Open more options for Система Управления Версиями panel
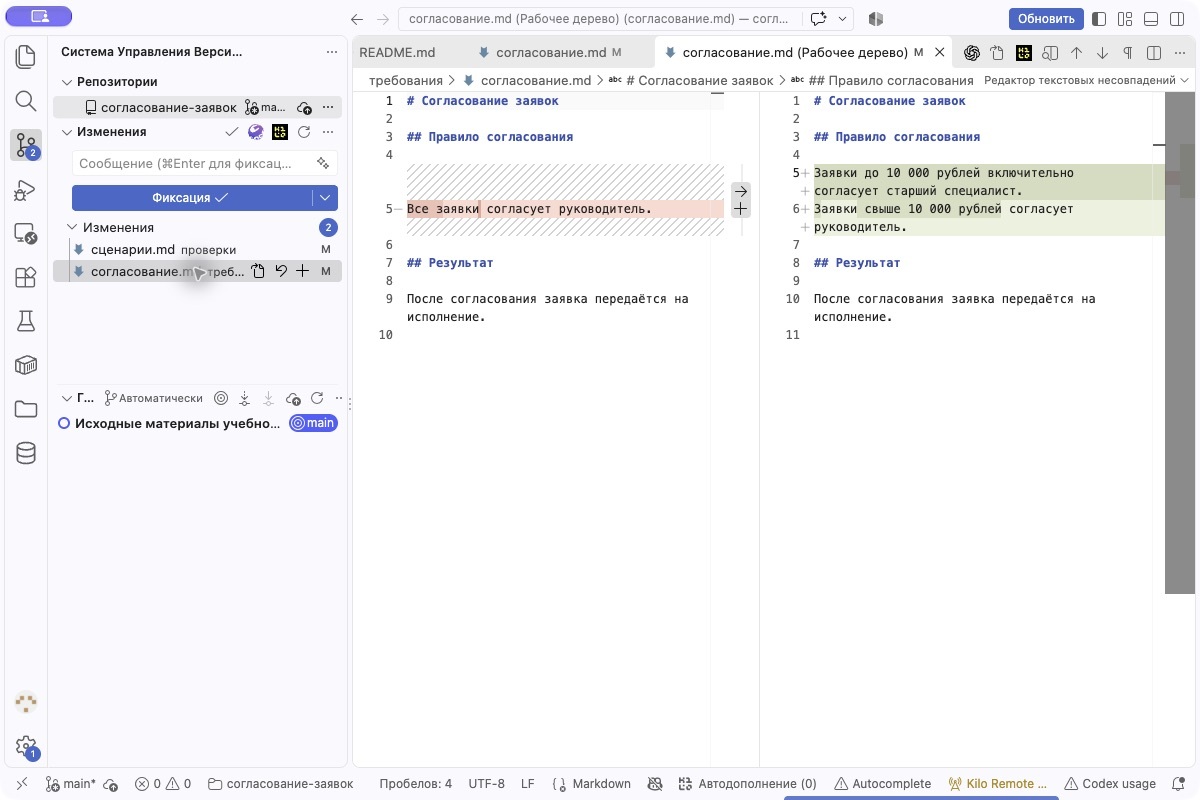This screenshot has height=800, width=1200. click(x=332, y=52)
